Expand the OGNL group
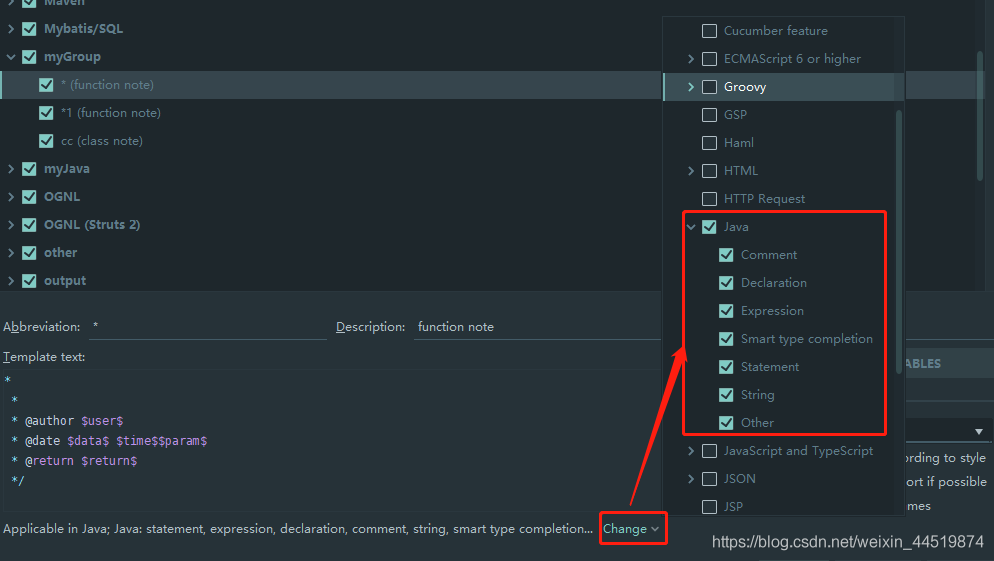 point(11,197)
